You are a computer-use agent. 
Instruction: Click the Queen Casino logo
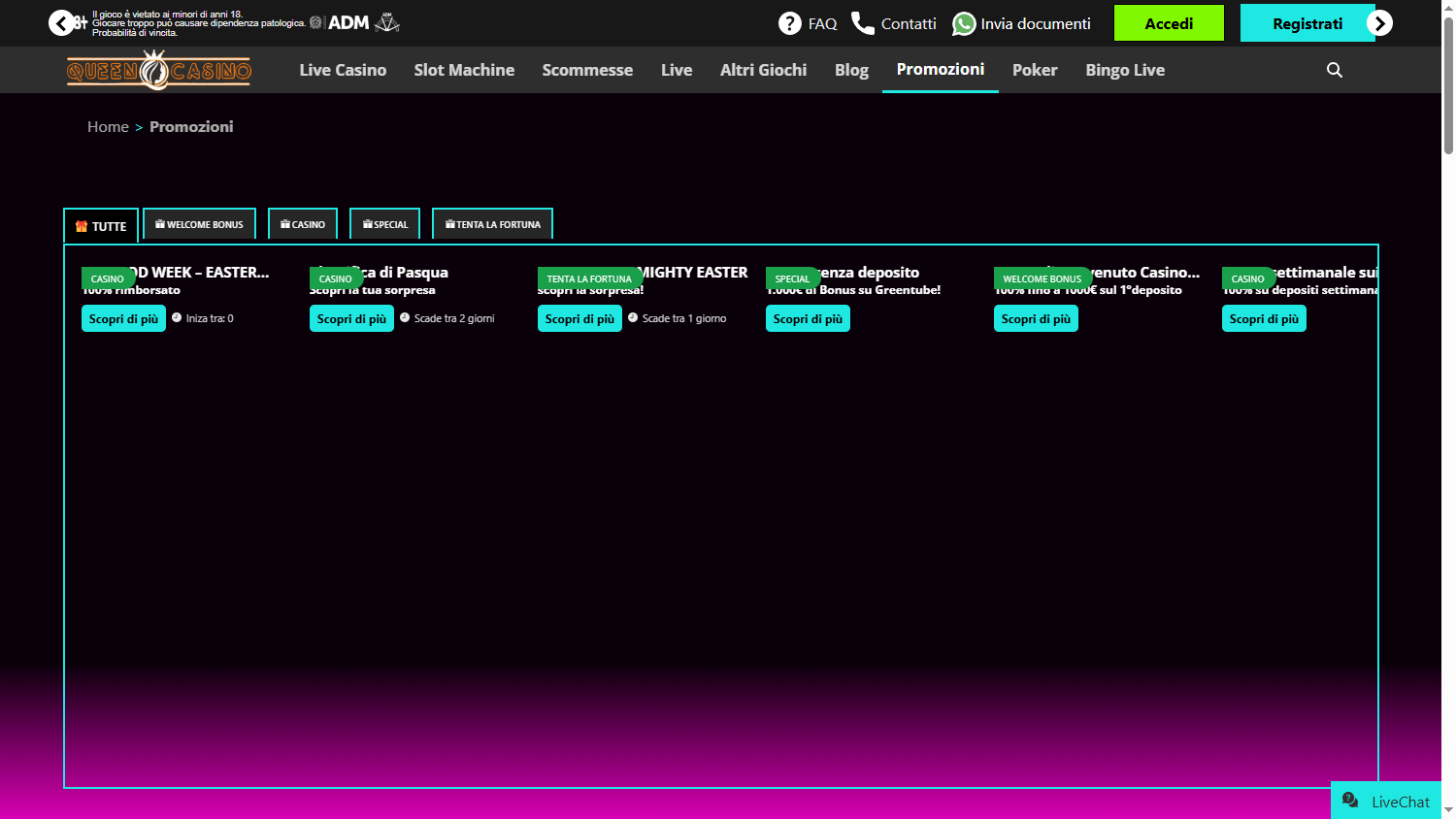159,70
